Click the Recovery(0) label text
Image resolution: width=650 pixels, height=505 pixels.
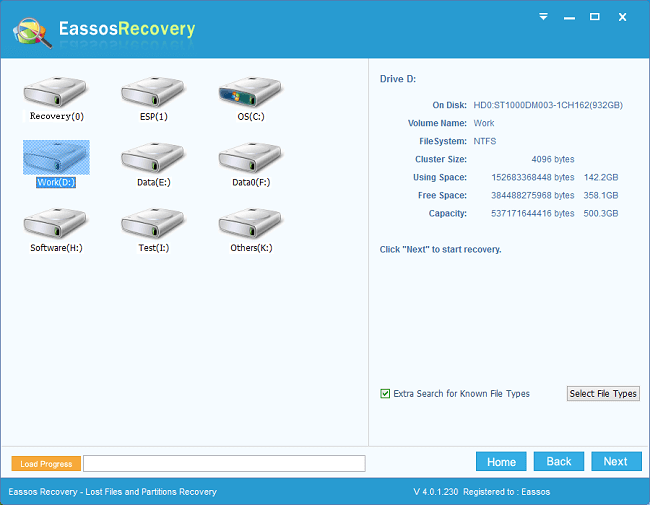pyautogui.click(x=56, y=116)
